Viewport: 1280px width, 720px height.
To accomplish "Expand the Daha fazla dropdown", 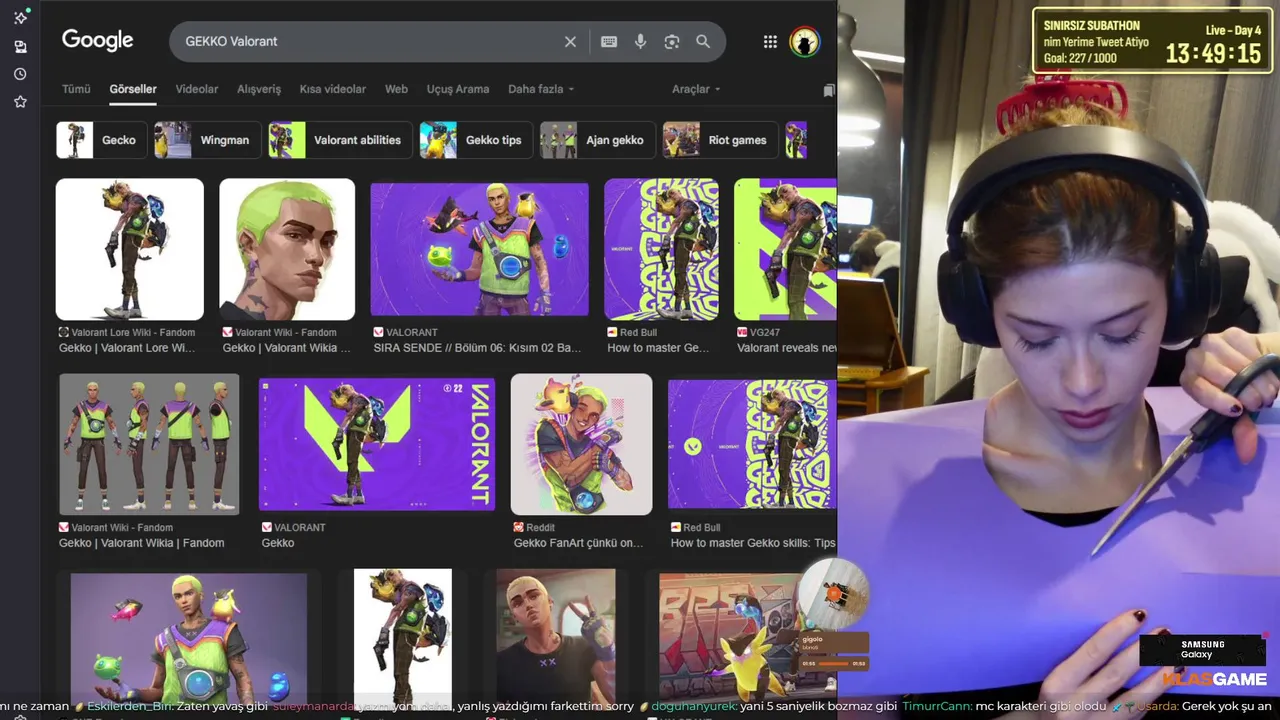I will point(541,89).
